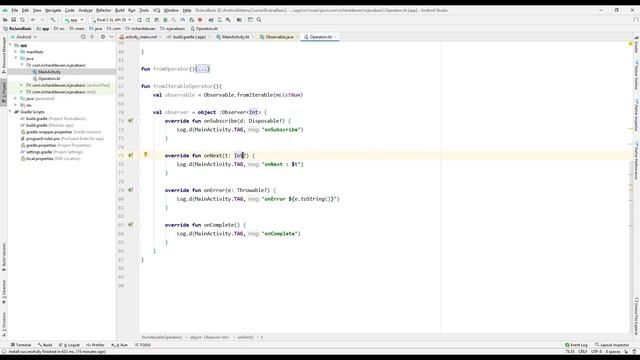Viewport: 640px width, 360px height.
Task: Click the Debug app bug icon
Action: pyautogui.click(x=165, y=20)
